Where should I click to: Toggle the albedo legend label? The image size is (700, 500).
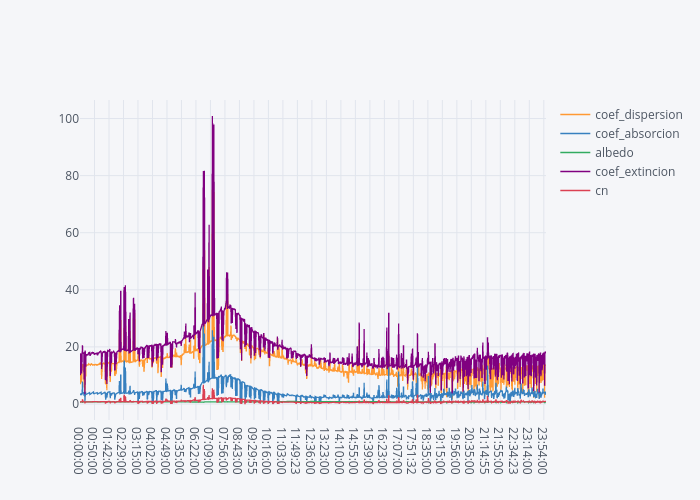[614, 153]
